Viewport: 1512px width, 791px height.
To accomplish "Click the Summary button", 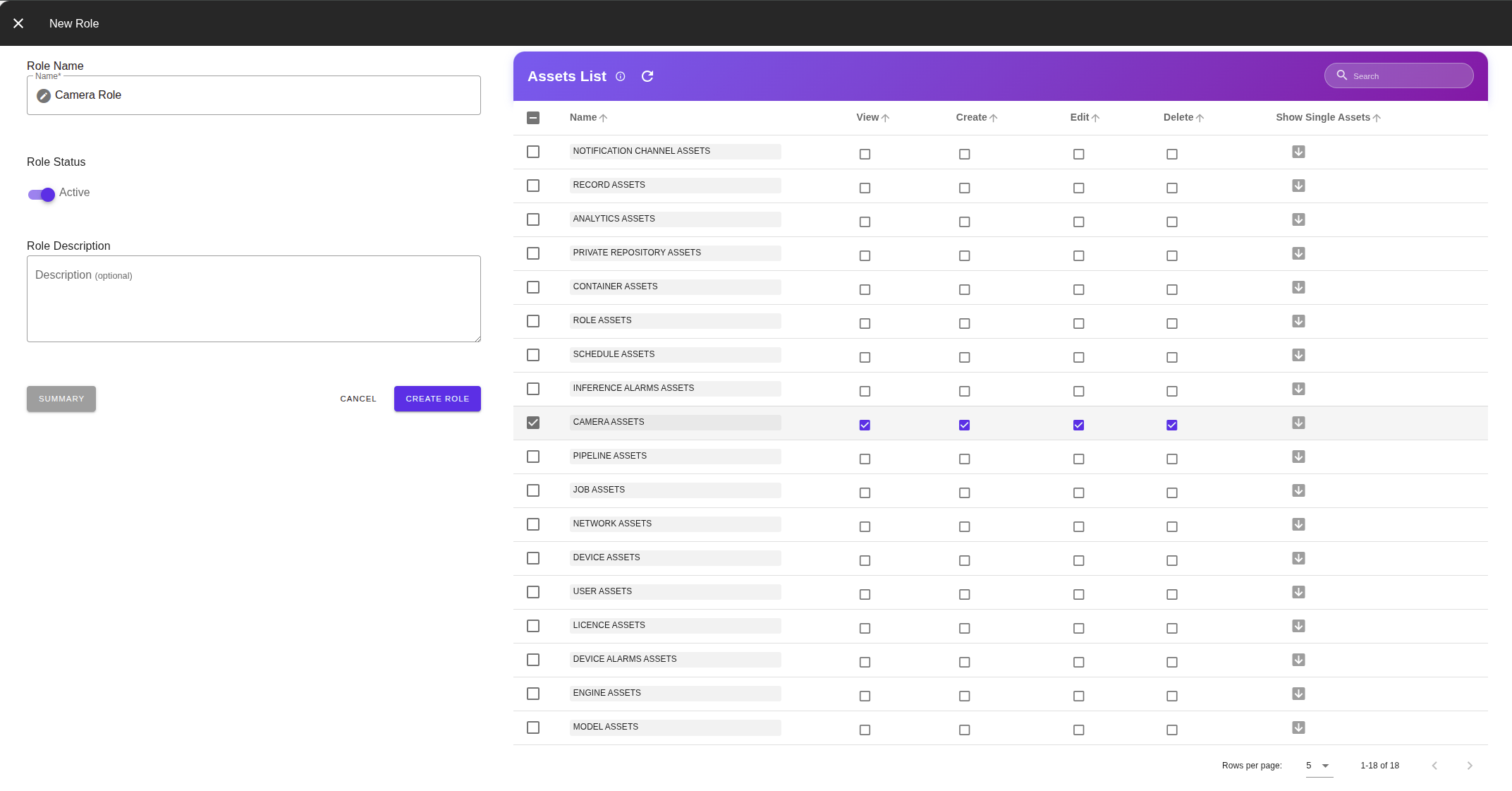I will tap(61, 399).
